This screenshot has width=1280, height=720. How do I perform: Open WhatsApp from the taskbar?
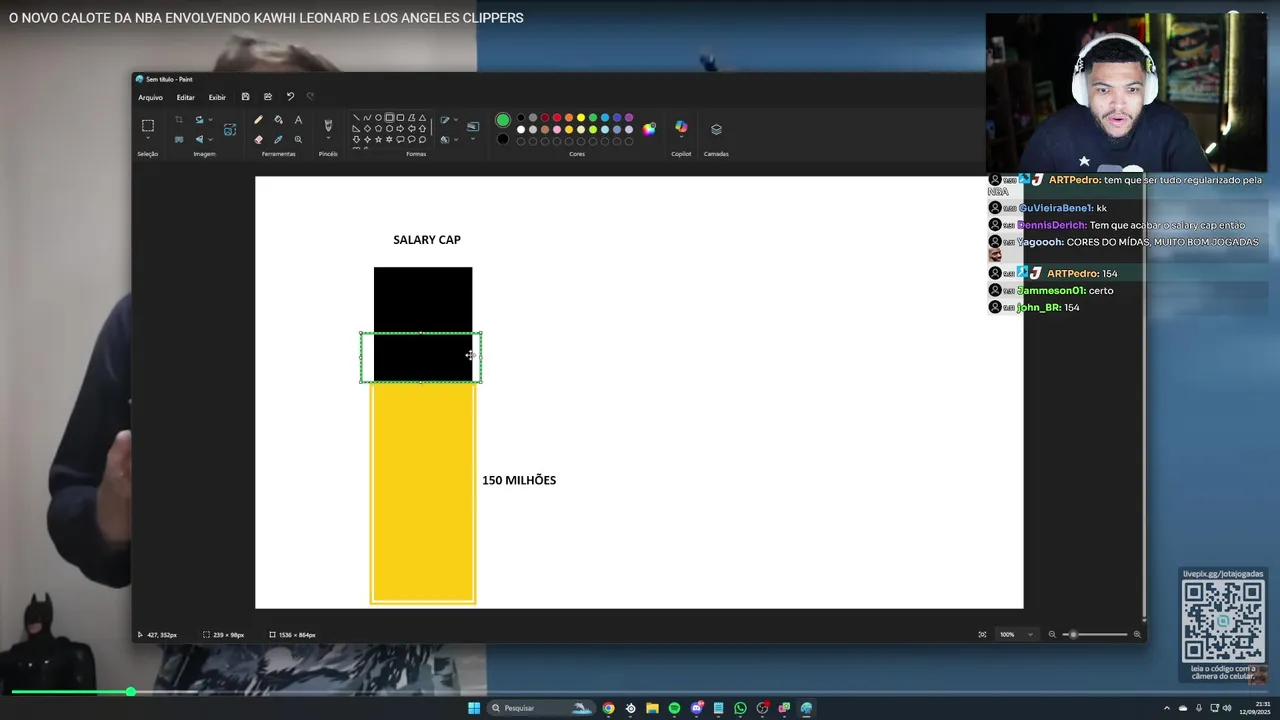pos(740,708)
